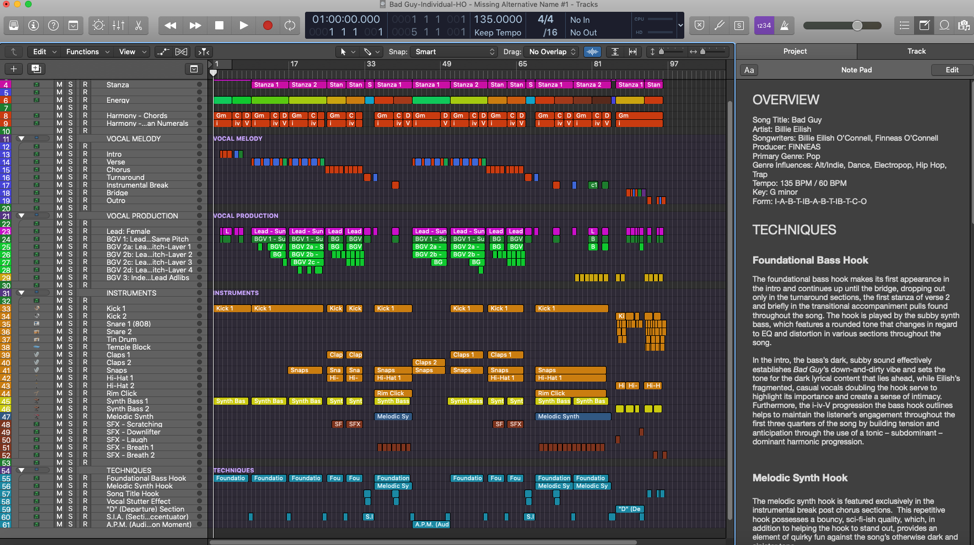The width and height of the screenshot is (974, 545).
Task: Mute the Stanza track
Action: point(59,85)
